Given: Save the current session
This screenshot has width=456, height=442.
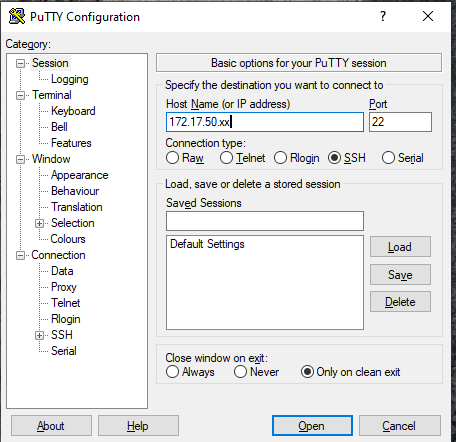Looking at the screenshot, I should pyautogui.click(x=400, y=275).
